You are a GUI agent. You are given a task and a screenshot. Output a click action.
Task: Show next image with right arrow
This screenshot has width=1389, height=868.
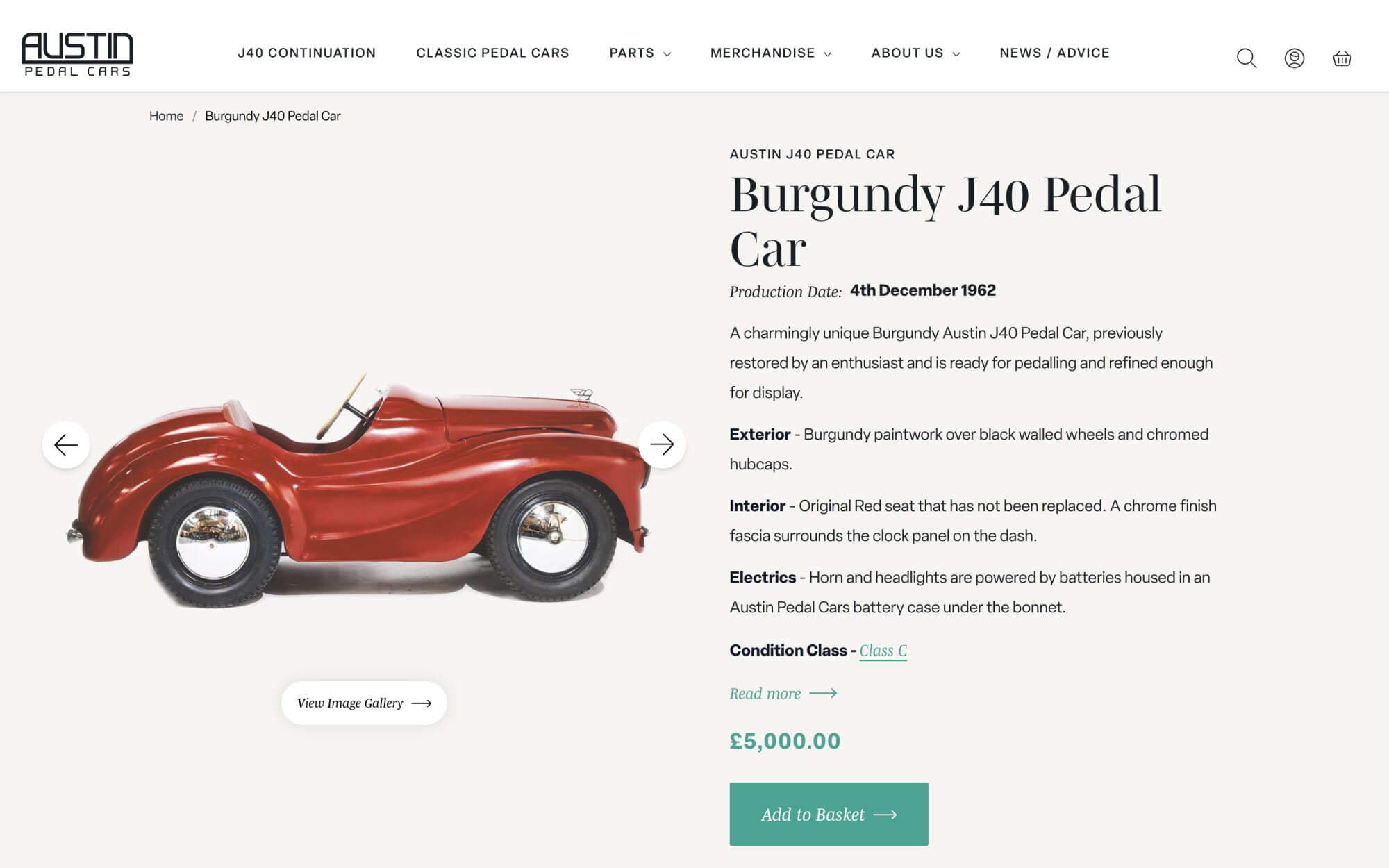(662, 444)
